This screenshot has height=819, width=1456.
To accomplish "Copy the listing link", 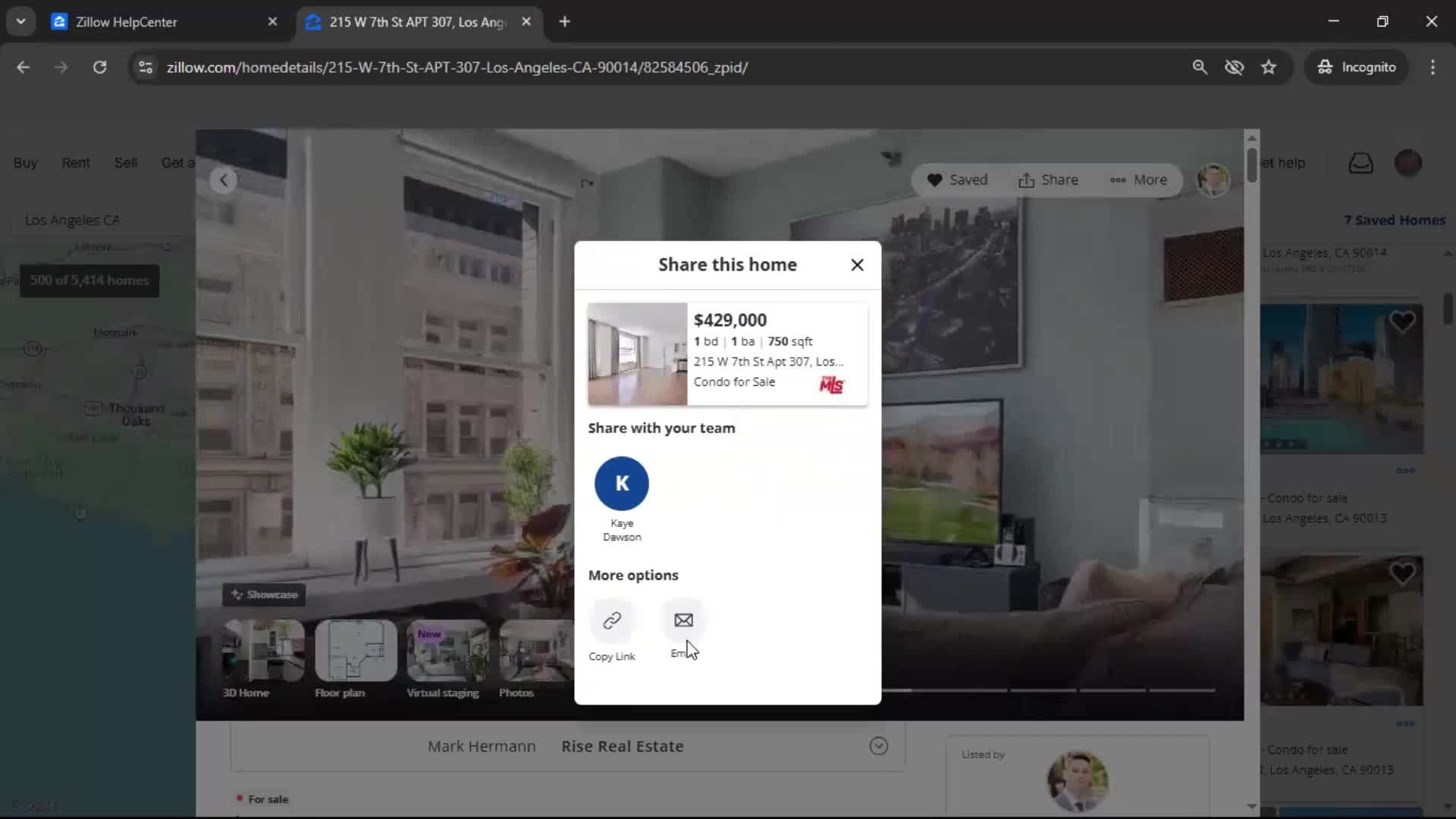I will click(612, 620).
